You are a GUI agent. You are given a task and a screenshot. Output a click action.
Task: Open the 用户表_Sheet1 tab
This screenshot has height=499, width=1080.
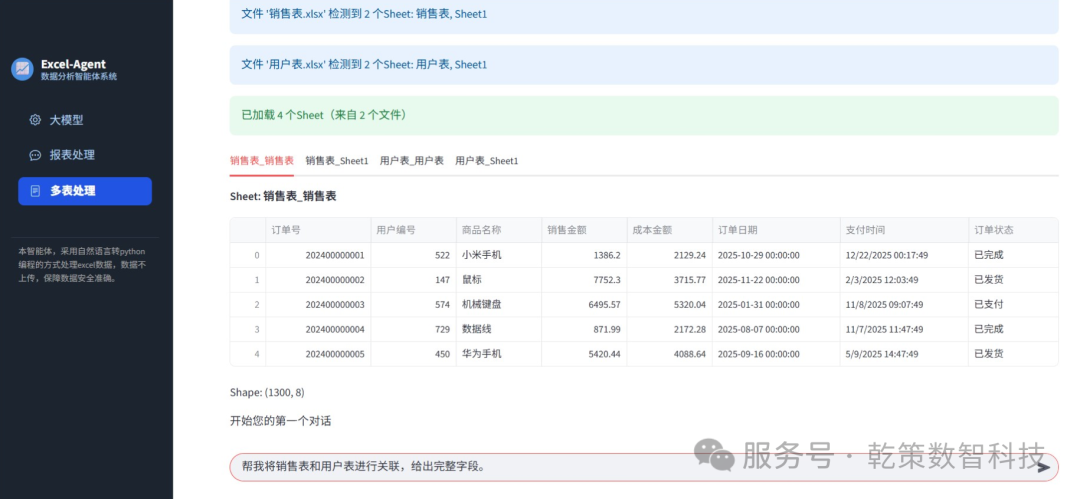pos(486,160)
